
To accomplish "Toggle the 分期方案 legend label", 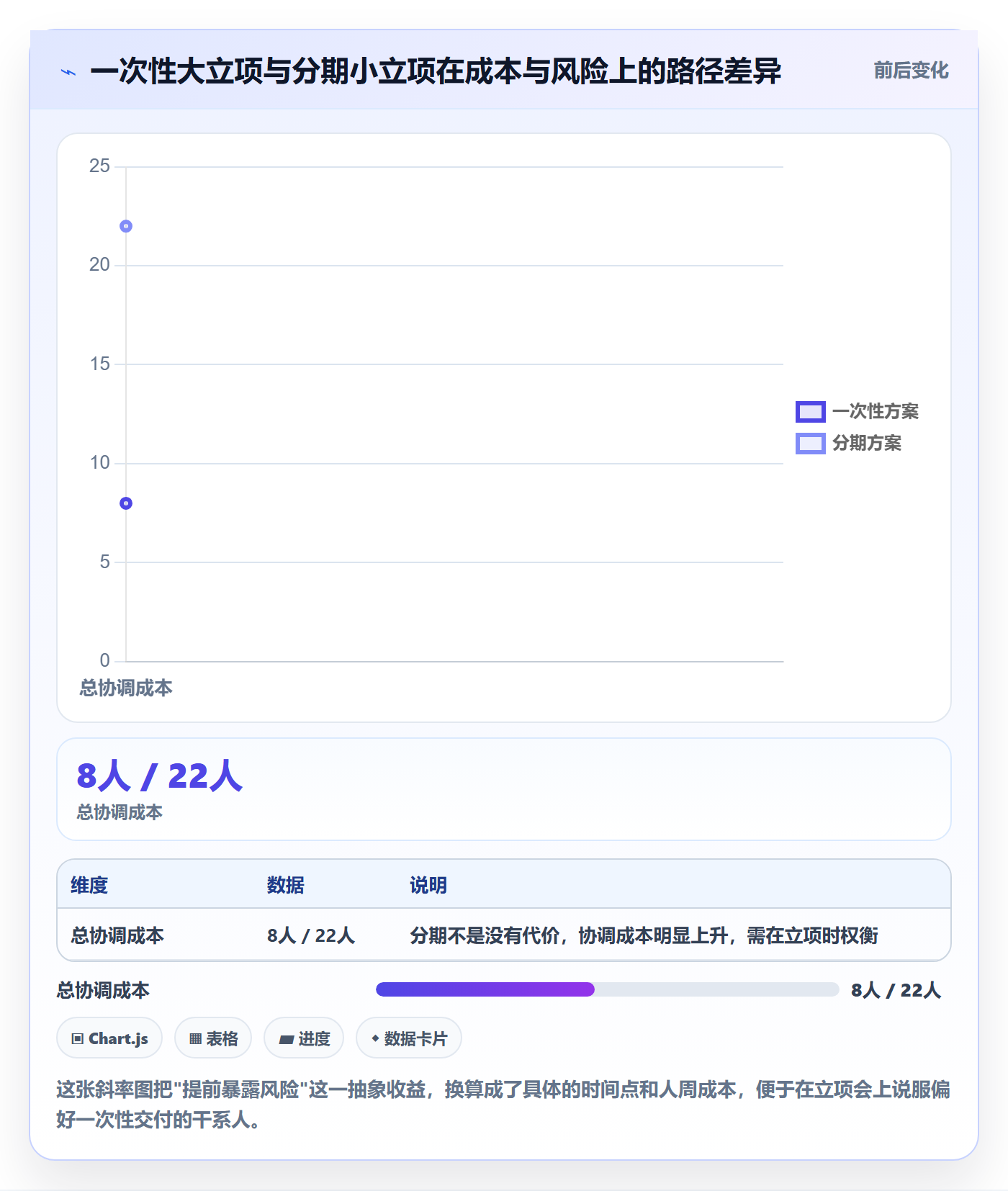I will 866,443.
